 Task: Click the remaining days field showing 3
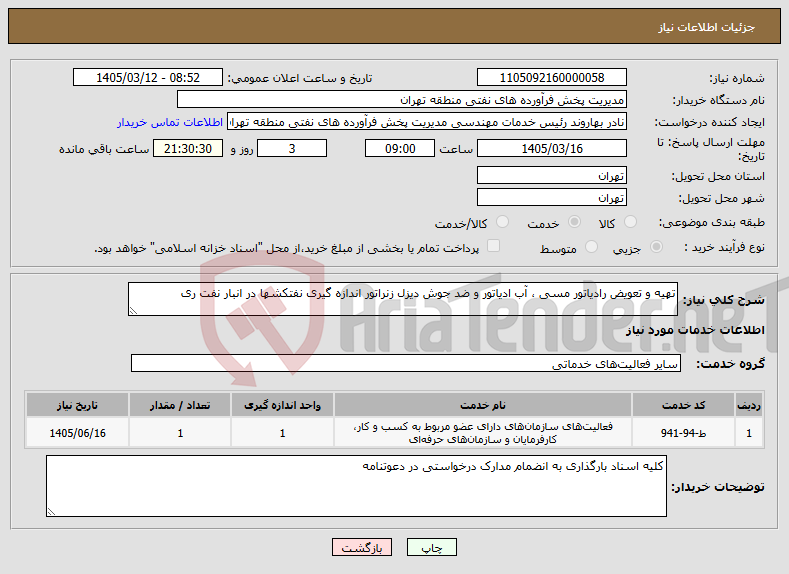tap(292, 148)
